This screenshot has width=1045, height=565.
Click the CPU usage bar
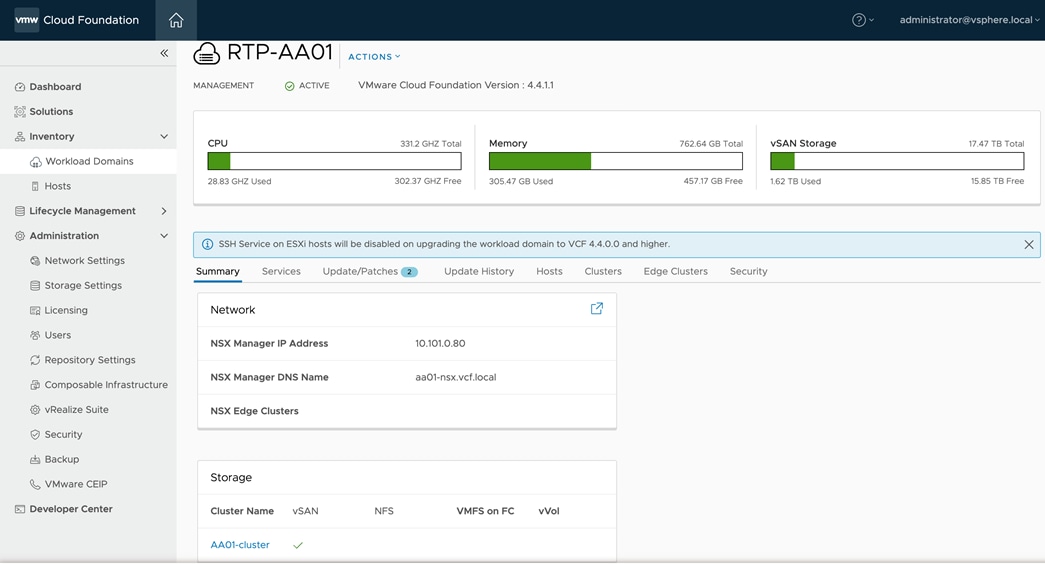(x=335, y=161)
